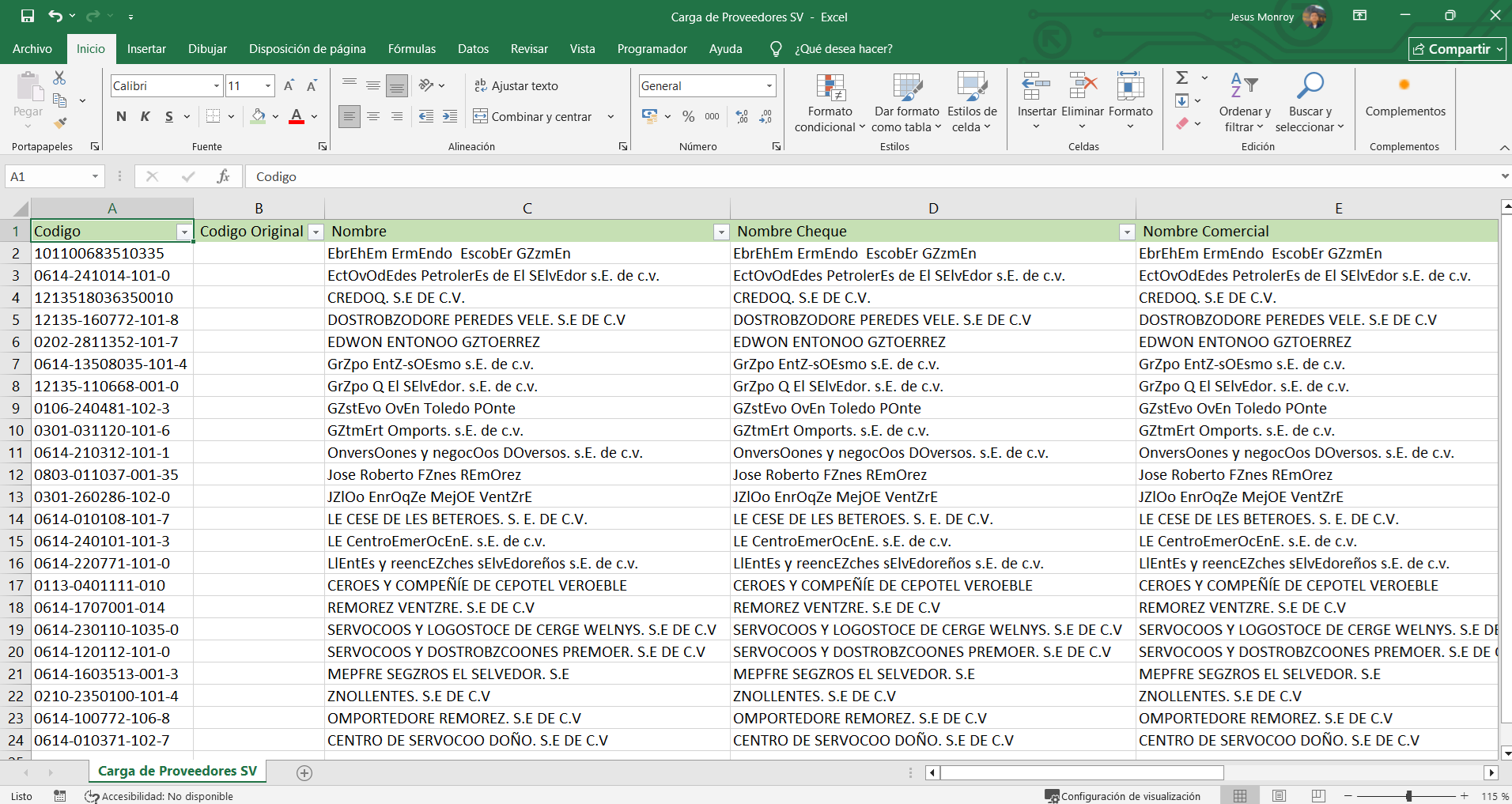1512x804 pixels.
Task: Open Ordenar y filtrar options
Action: (1243, 101)
